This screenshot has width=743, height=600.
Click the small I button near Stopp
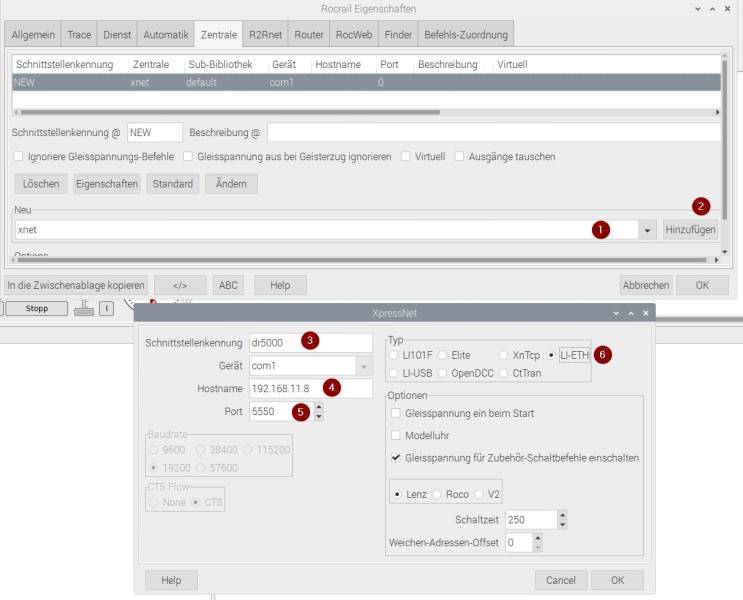(x=107, y=309)
